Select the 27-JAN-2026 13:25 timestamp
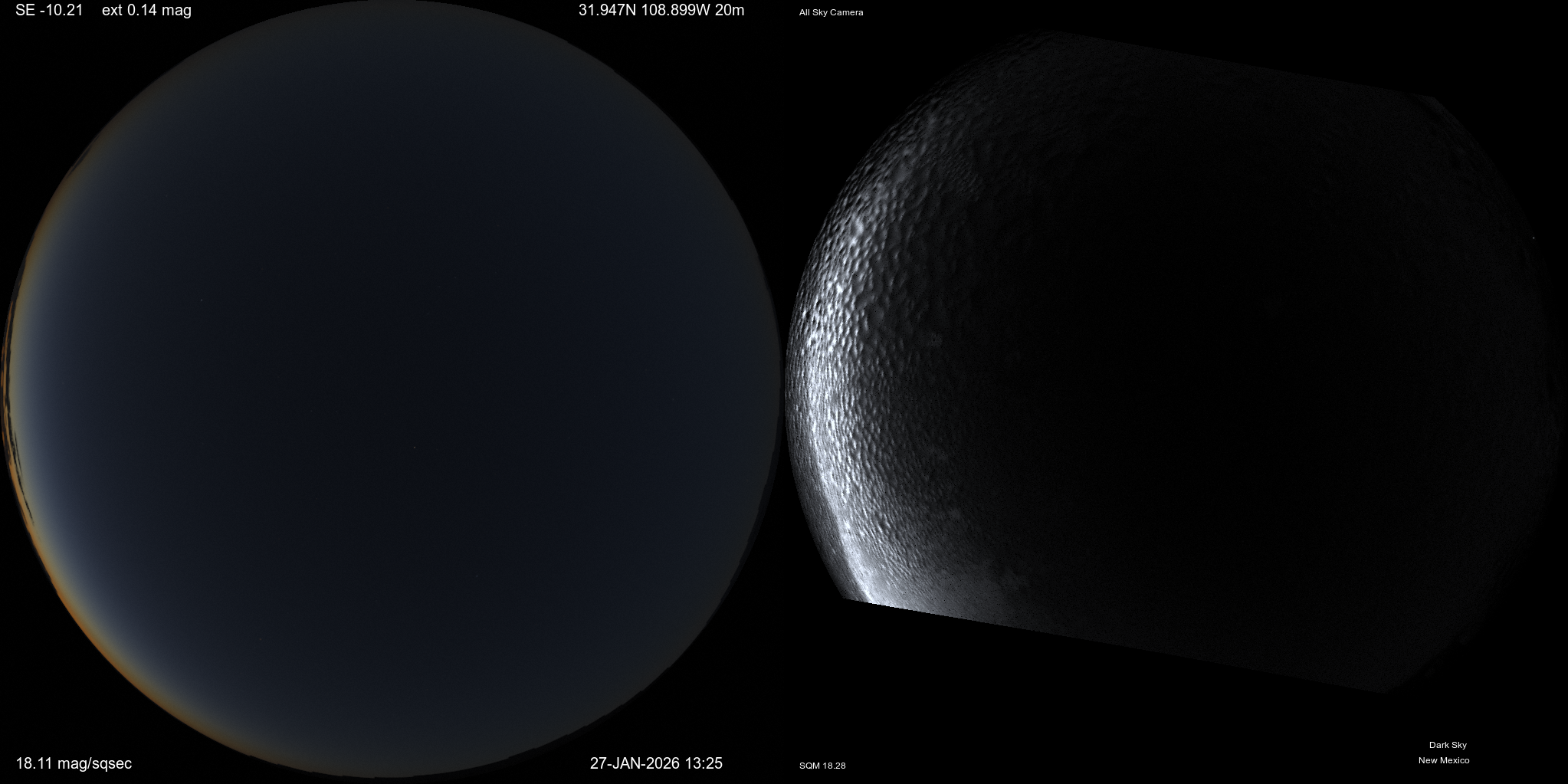The height and width of the screenshot is (784, 1568). pyautogui.click(x=656, y=763)
